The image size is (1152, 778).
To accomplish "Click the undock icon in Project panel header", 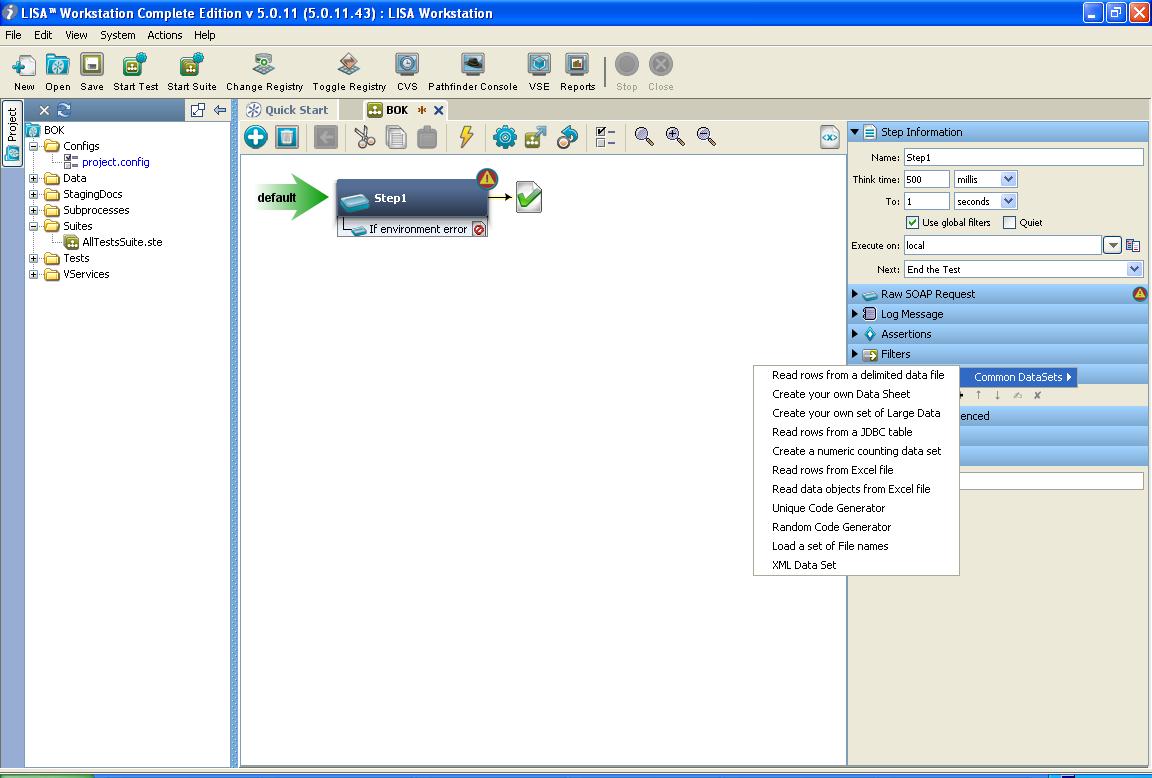I will pos(198,110).
